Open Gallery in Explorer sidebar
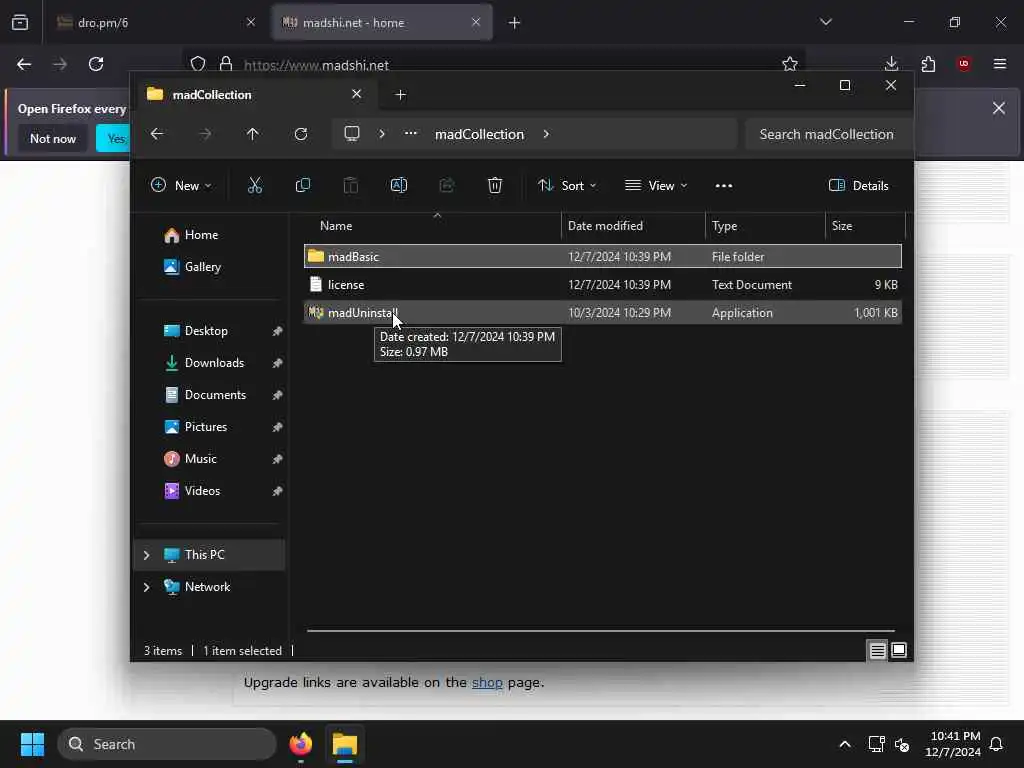 coord(210,267)
